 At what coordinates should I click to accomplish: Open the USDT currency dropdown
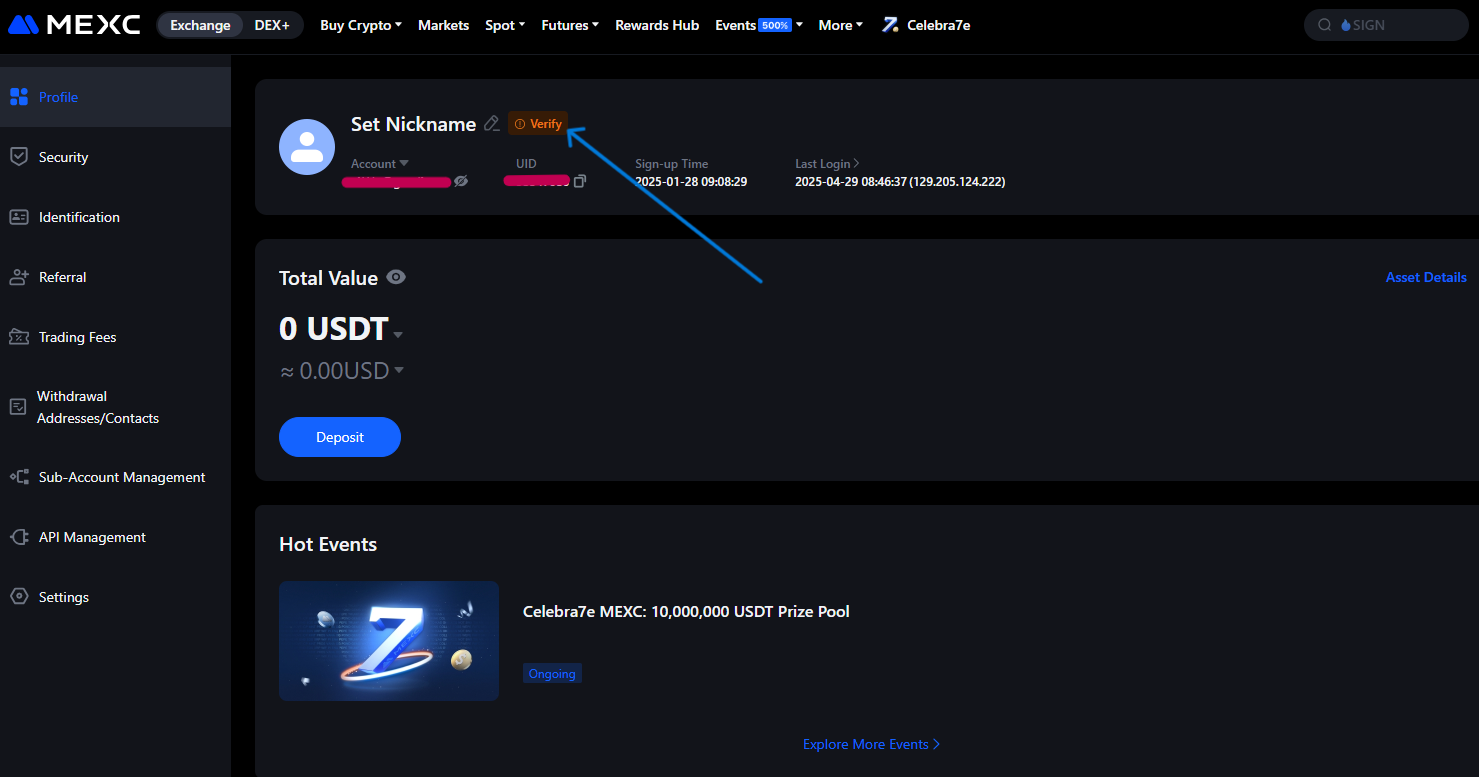pyautogui.click(x=398, y=334)
